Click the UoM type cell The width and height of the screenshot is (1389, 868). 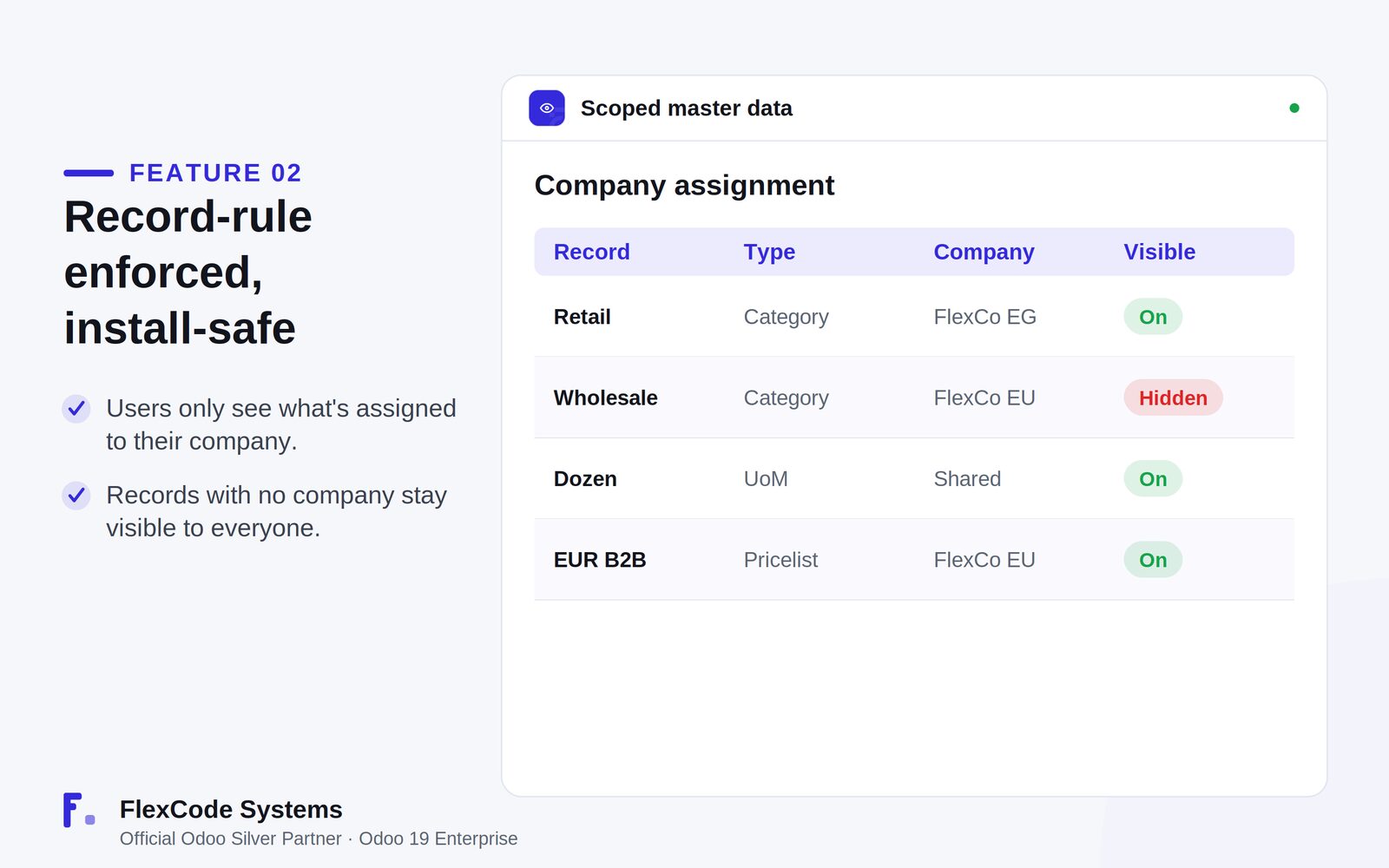click(x=766, y=479)
